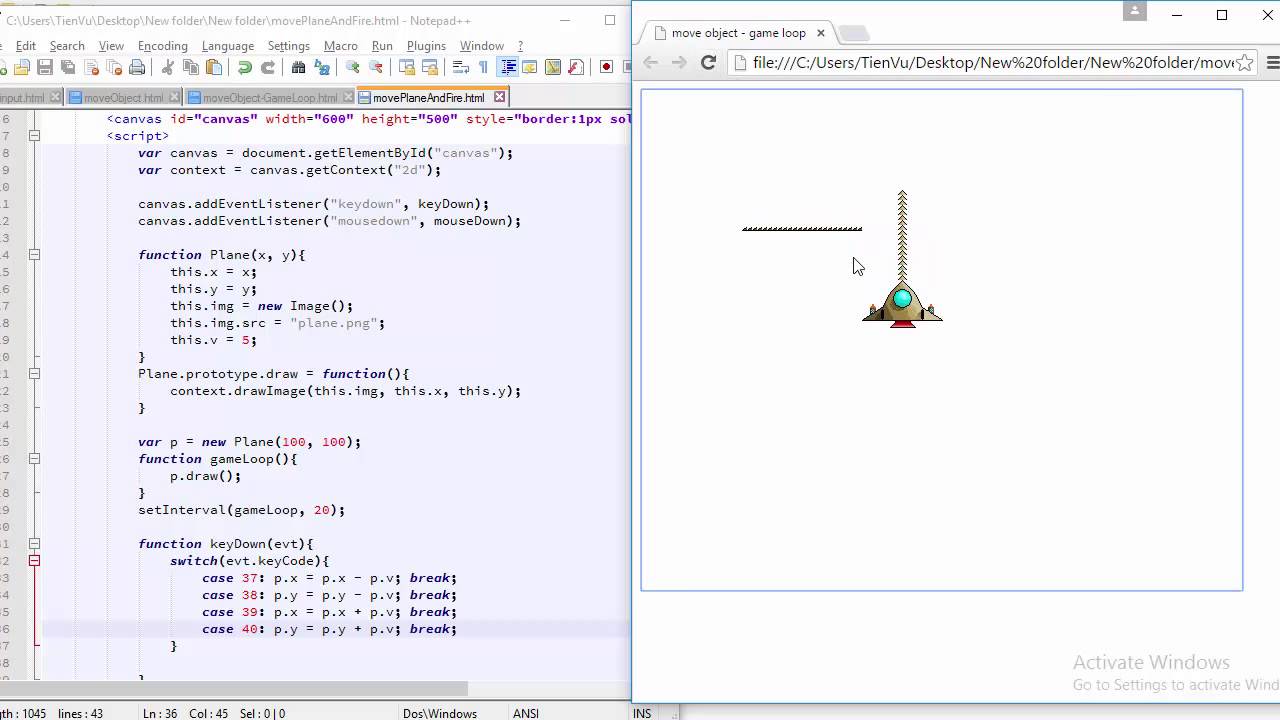The height and width of the screenshot is (720, 1280).
Task: Close the moveObject.html editor tab
Action: [x=173, y=98]
